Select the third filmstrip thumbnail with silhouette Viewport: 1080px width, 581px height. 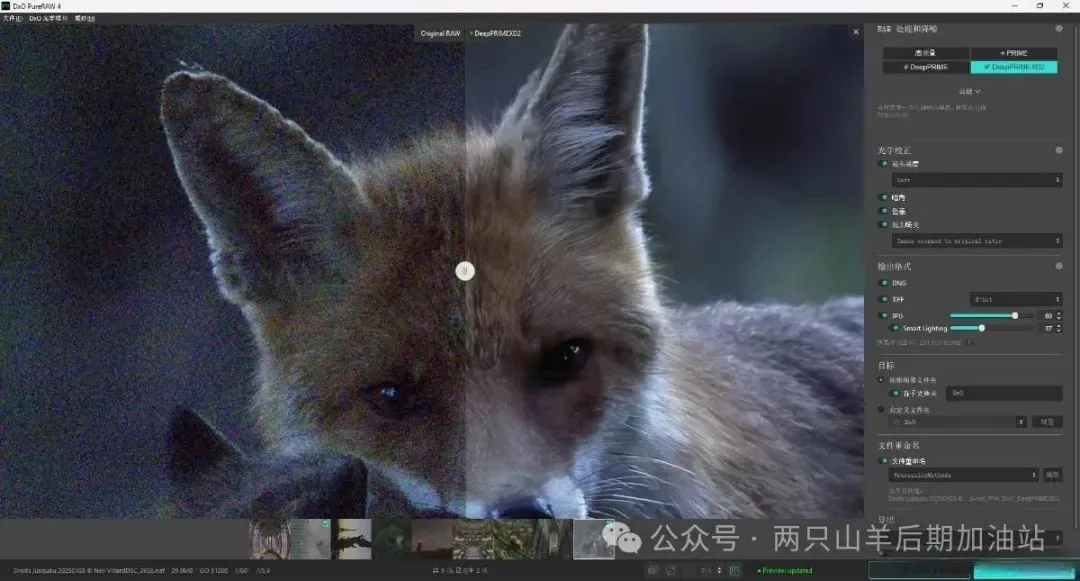coord(351,539)
